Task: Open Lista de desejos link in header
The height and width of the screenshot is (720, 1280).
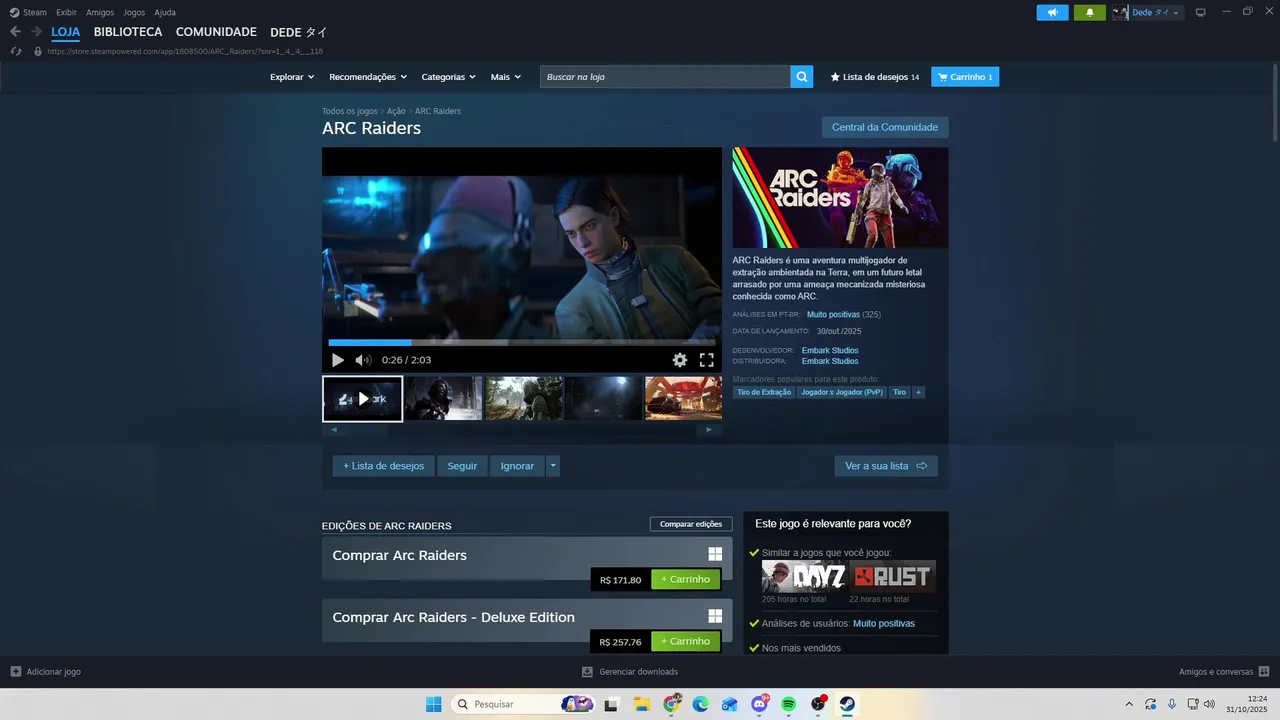Action: pyautogui.click(x=875, y=77)
